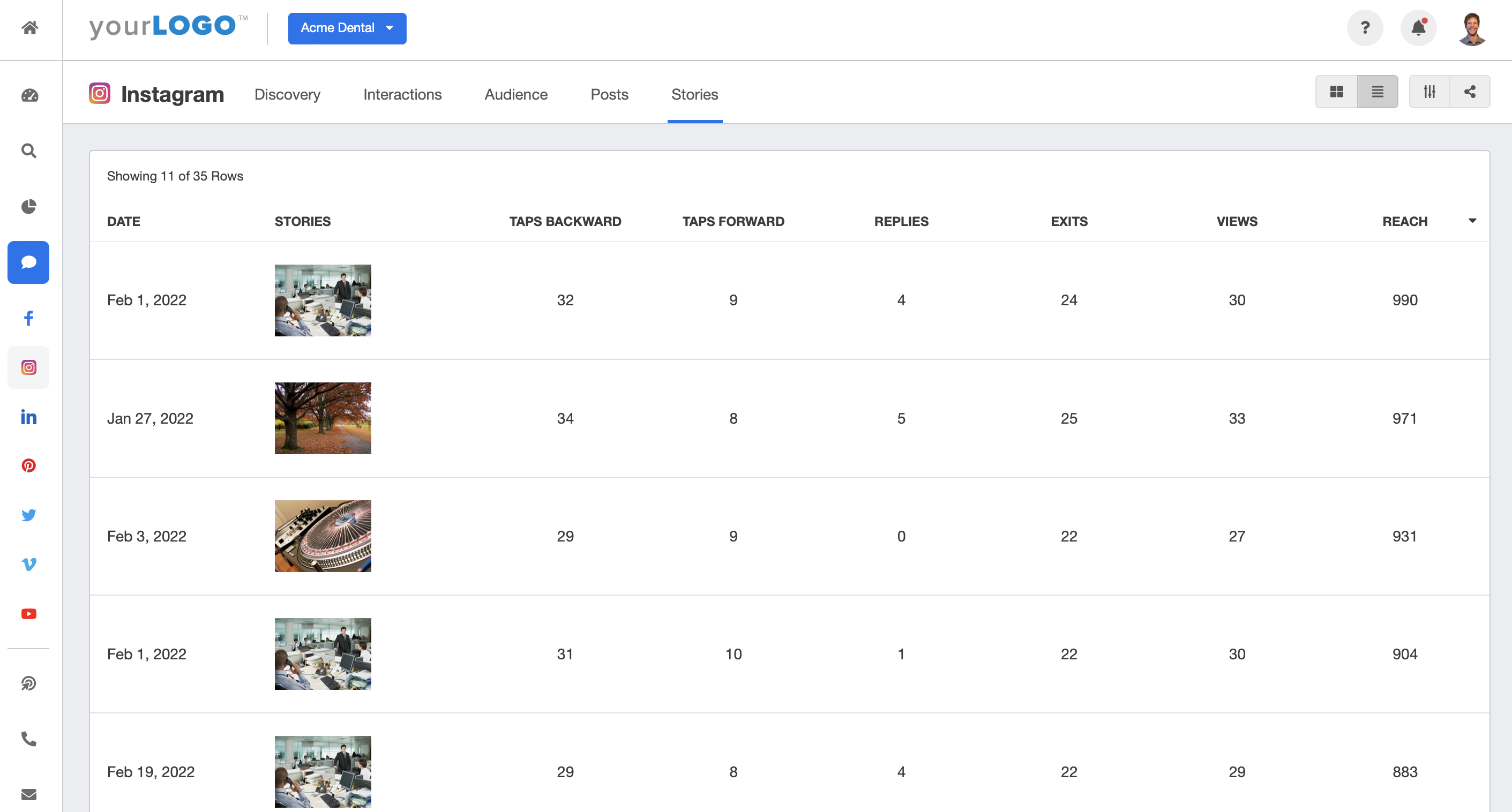1512x812 pixels.
Task: Click the LinkedIn sidebar icon
Action: click(x=28, y=417)
